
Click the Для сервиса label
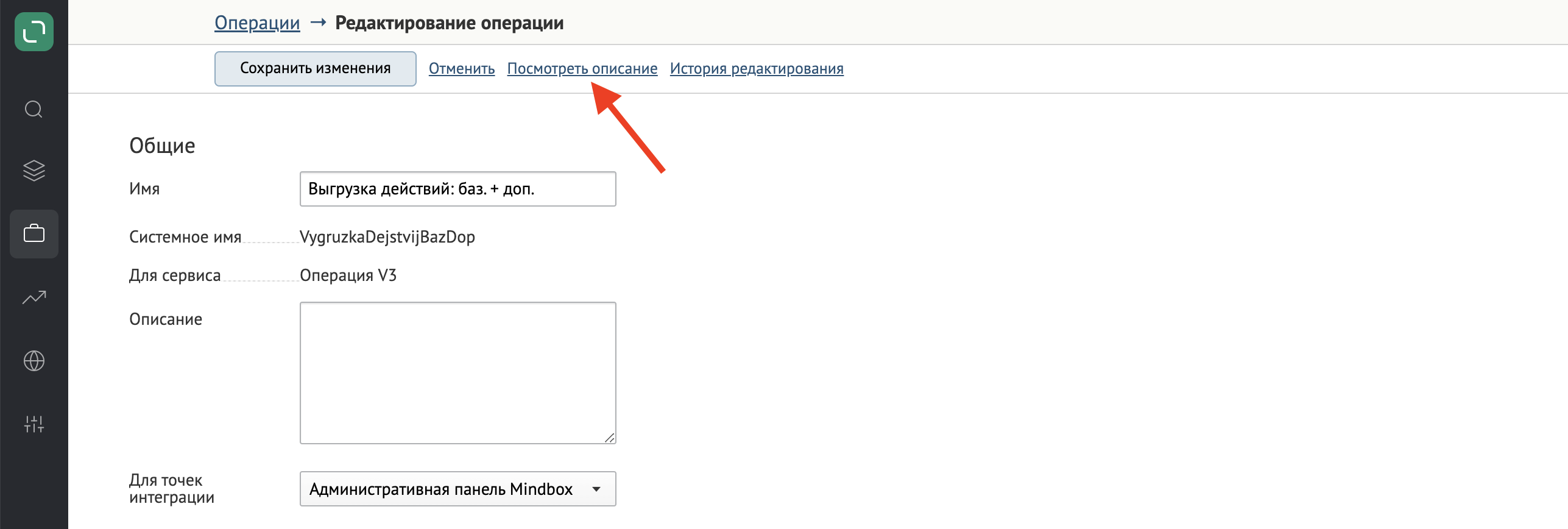tap(175, 275)
